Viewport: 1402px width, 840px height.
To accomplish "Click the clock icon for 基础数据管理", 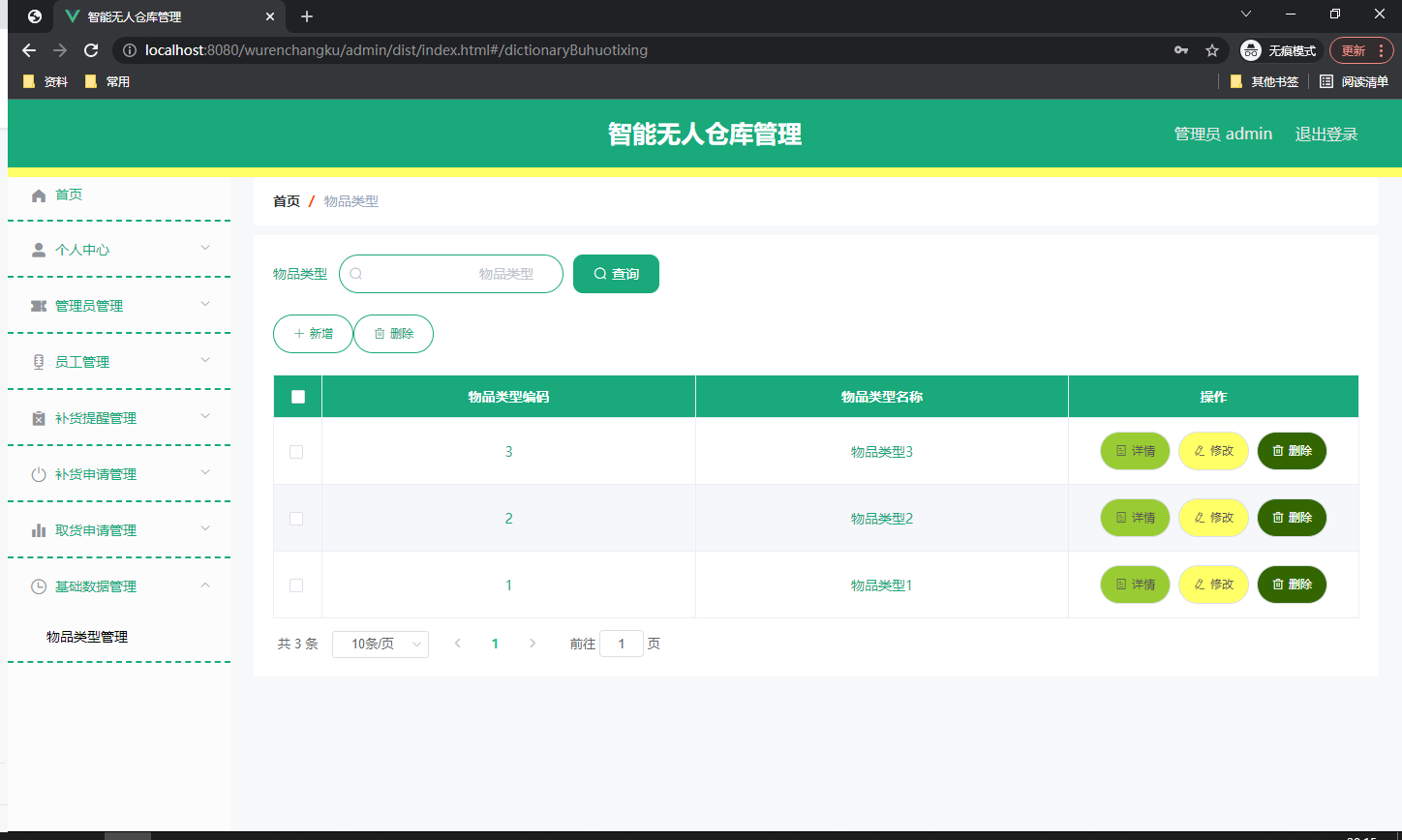I will click(x=39, y=586).
